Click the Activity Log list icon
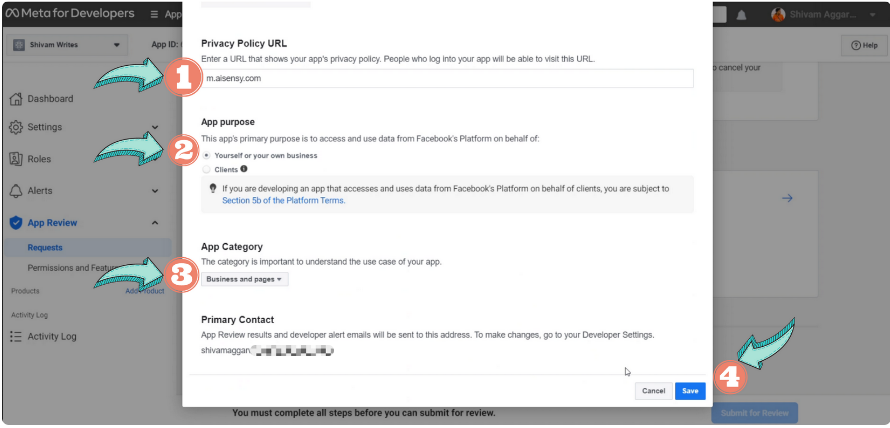The width and height of the screenshot is (890, 428). pos(16,337)
